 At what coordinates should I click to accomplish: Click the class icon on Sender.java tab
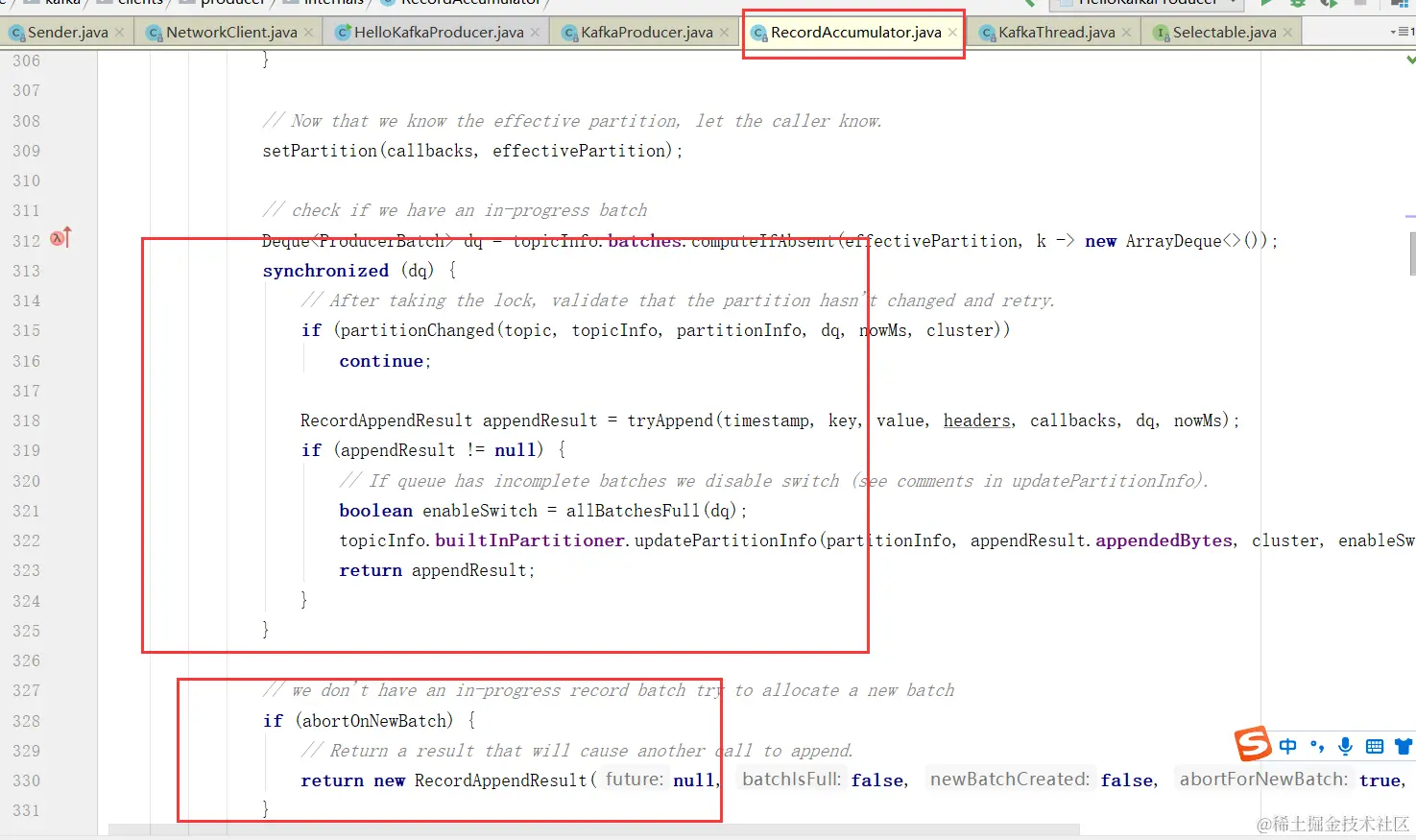tap(16, 34)
